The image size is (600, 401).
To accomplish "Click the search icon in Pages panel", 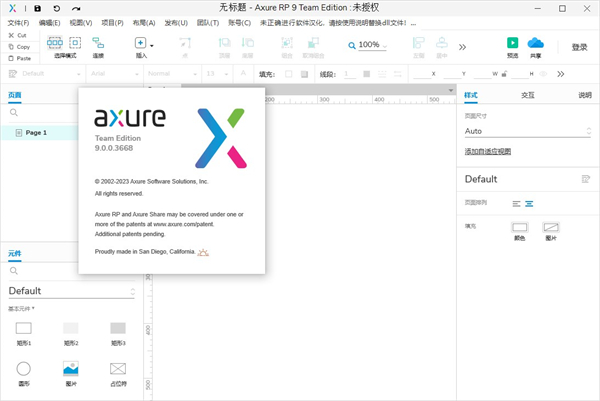I will point(14,112).
